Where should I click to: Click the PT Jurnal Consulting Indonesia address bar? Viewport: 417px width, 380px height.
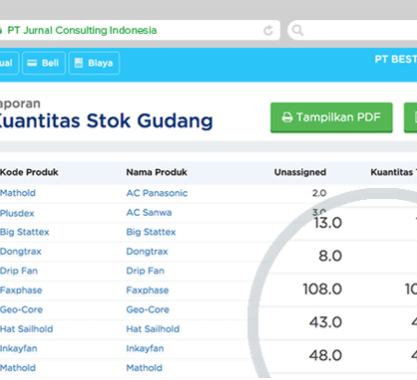click(139, 30)
